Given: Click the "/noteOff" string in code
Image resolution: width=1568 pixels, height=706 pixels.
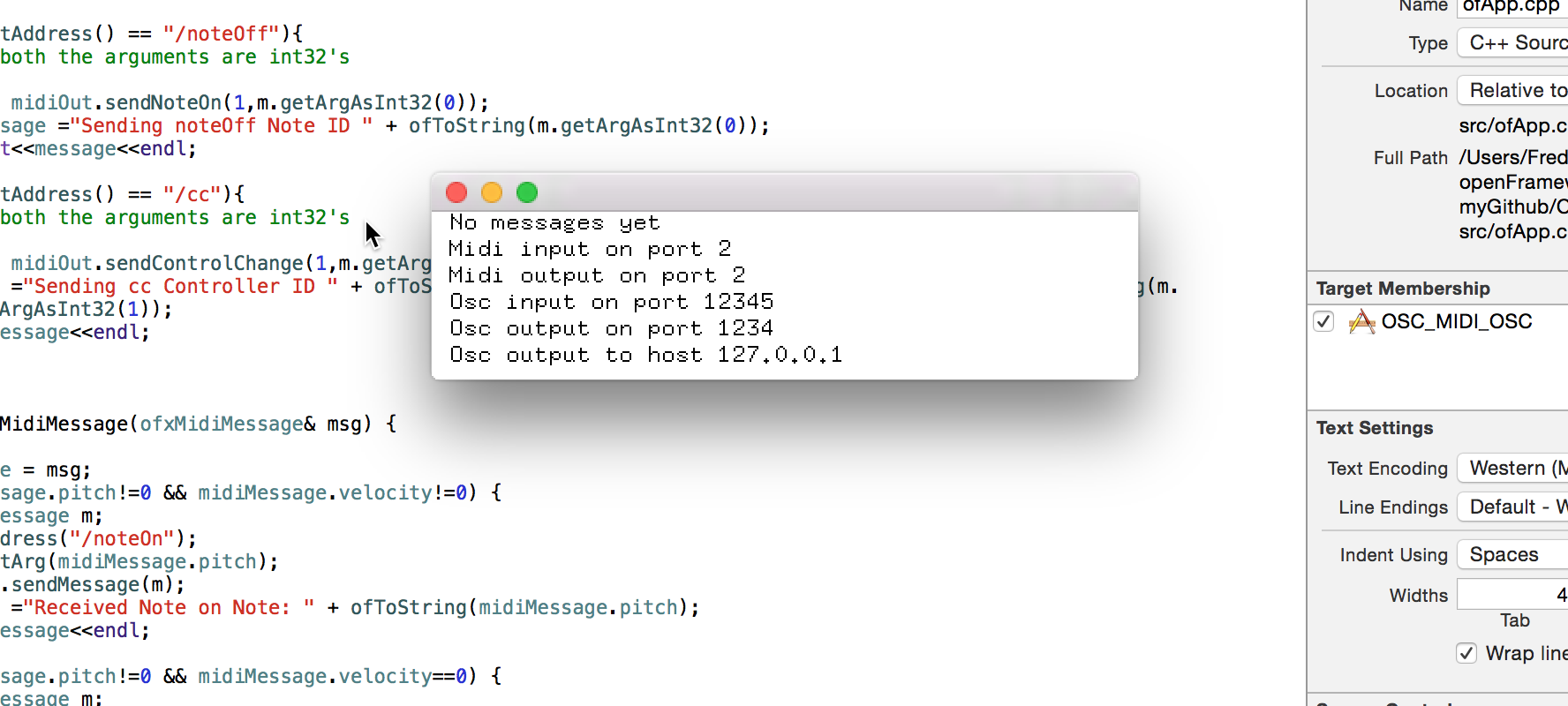Looking at the screenshot, I should click(221, 34).
